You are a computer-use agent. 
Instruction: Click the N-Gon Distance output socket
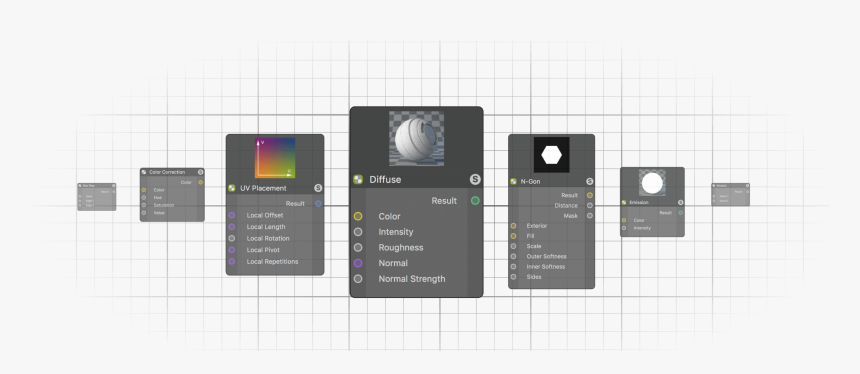(x=590, y=206)
